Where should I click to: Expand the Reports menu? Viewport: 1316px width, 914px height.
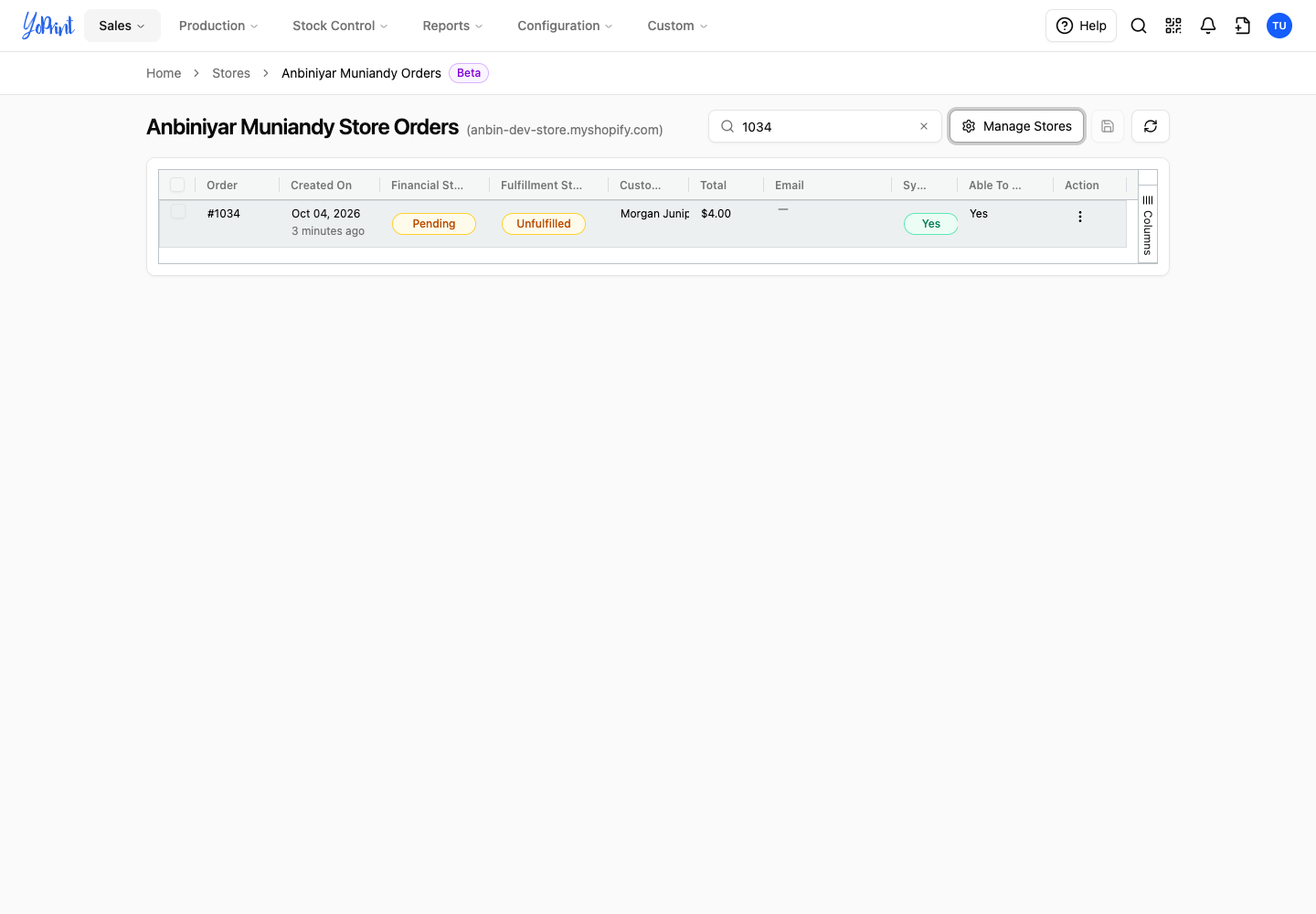[452, 26]
